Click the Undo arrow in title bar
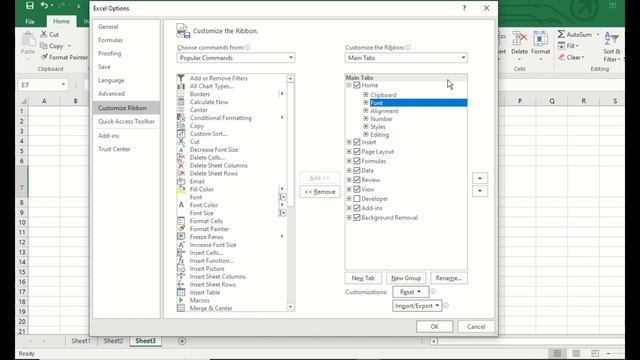Viewport: 640px width, 360px height. coord(44,5)
